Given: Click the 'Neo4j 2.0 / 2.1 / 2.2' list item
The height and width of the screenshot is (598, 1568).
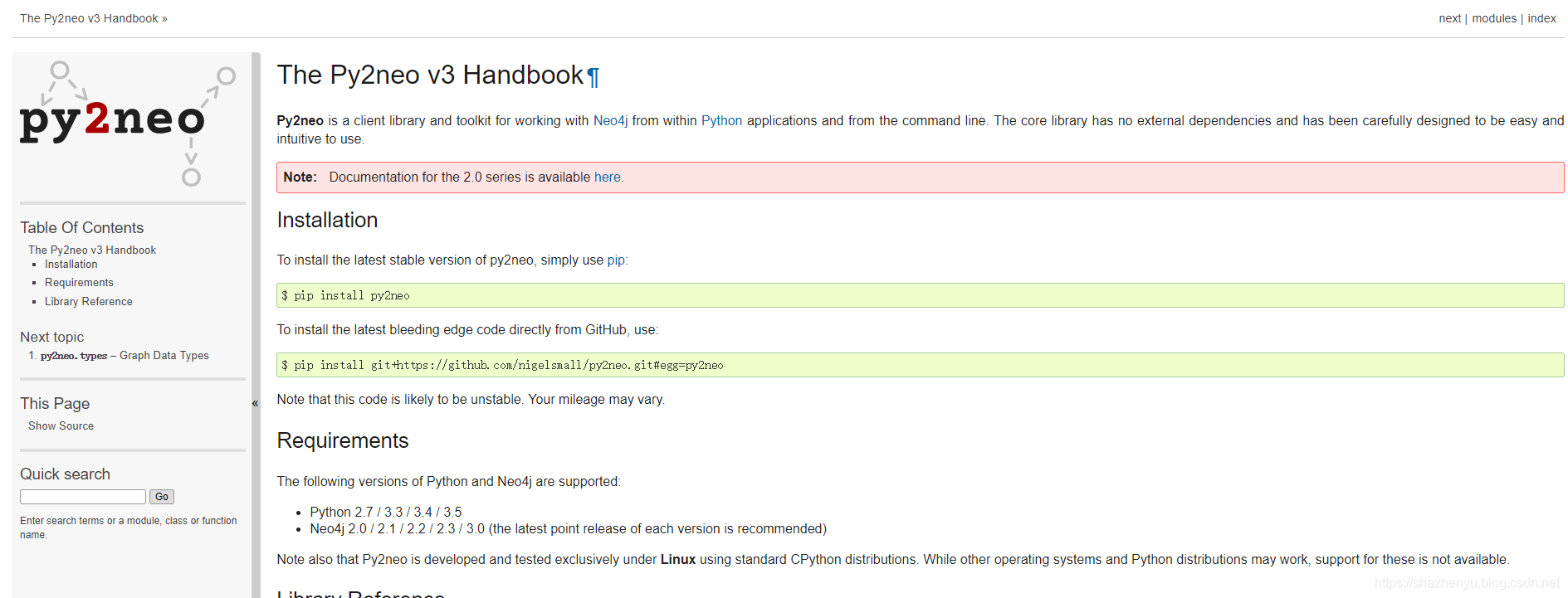Looking at the screenshot, I should [569, 528].
